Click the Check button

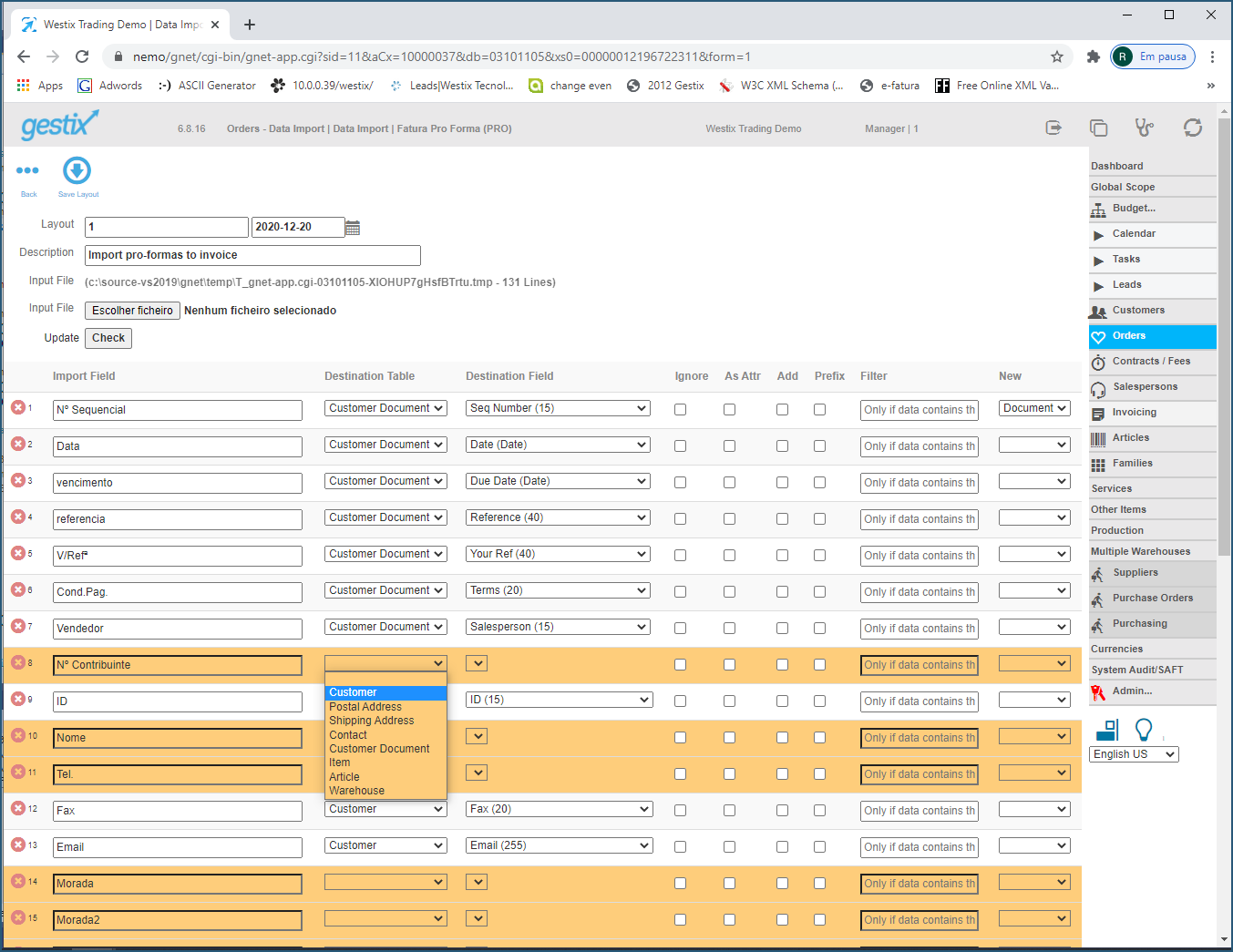coord(108,338)
